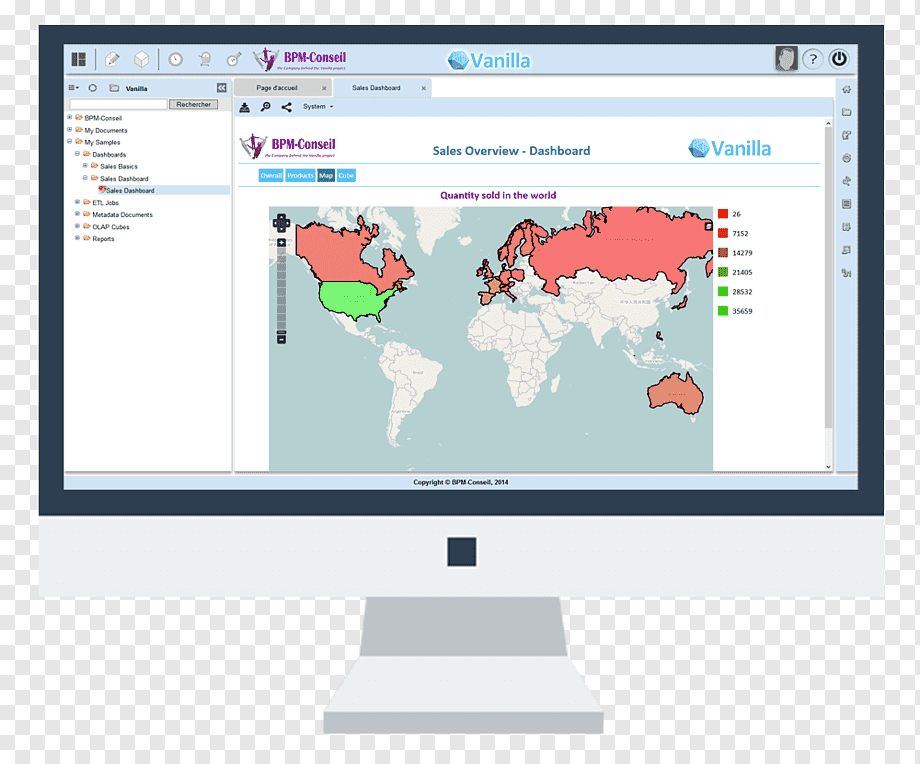This screenshot has height=764, width=920.
Task: Click the power logout button
Action: click(x=839, y=59)
